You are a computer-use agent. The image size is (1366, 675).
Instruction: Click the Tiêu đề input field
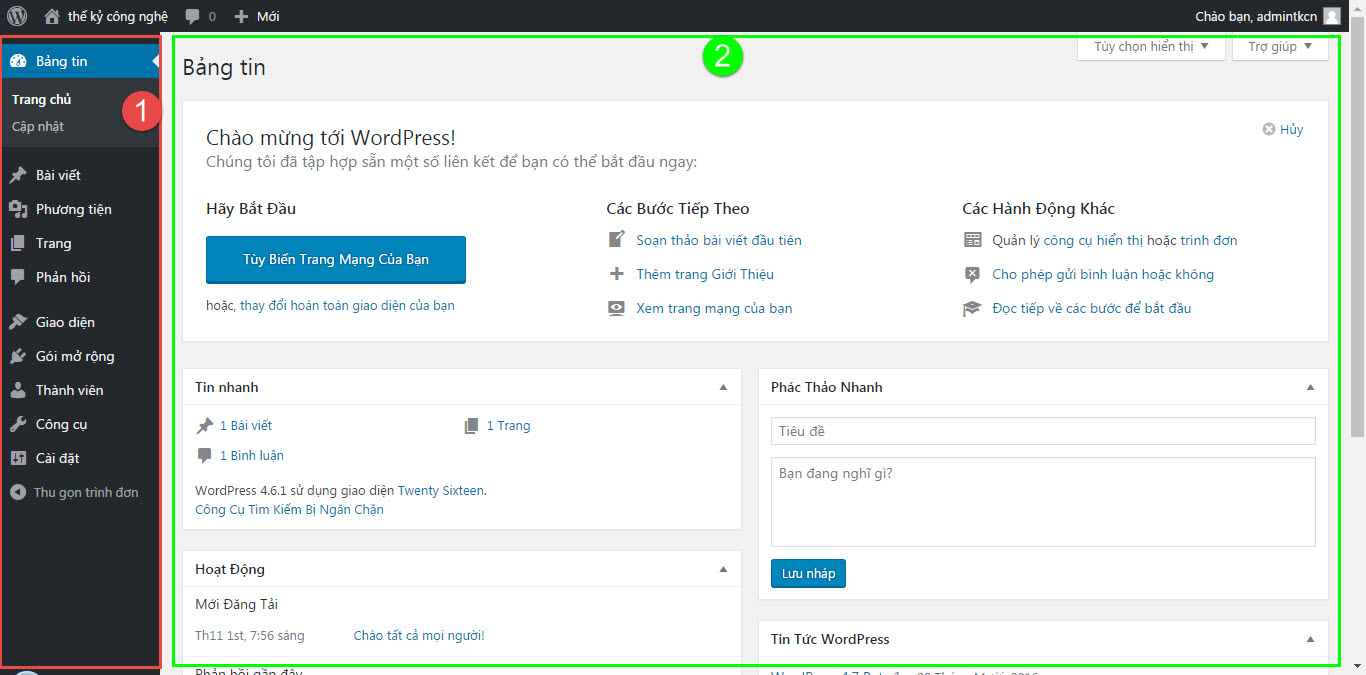pos(1043,430)
